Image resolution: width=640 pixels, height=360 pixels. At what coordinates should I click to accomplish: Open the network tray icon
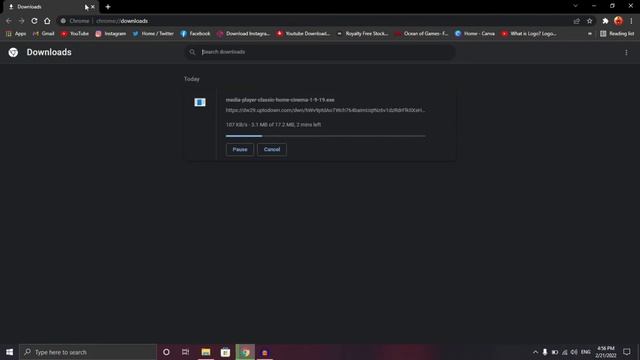point(564,352)
